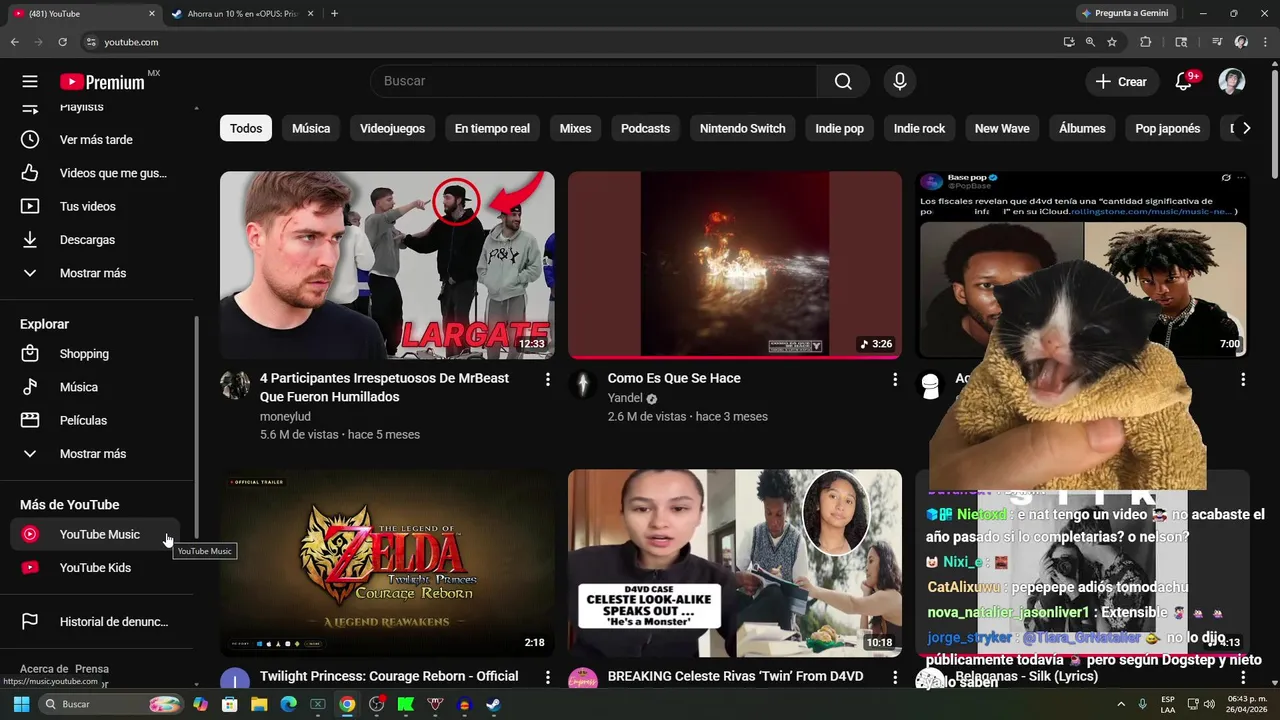Open the Acerca de footer link

pyautogui.click(x=44, y=669)
